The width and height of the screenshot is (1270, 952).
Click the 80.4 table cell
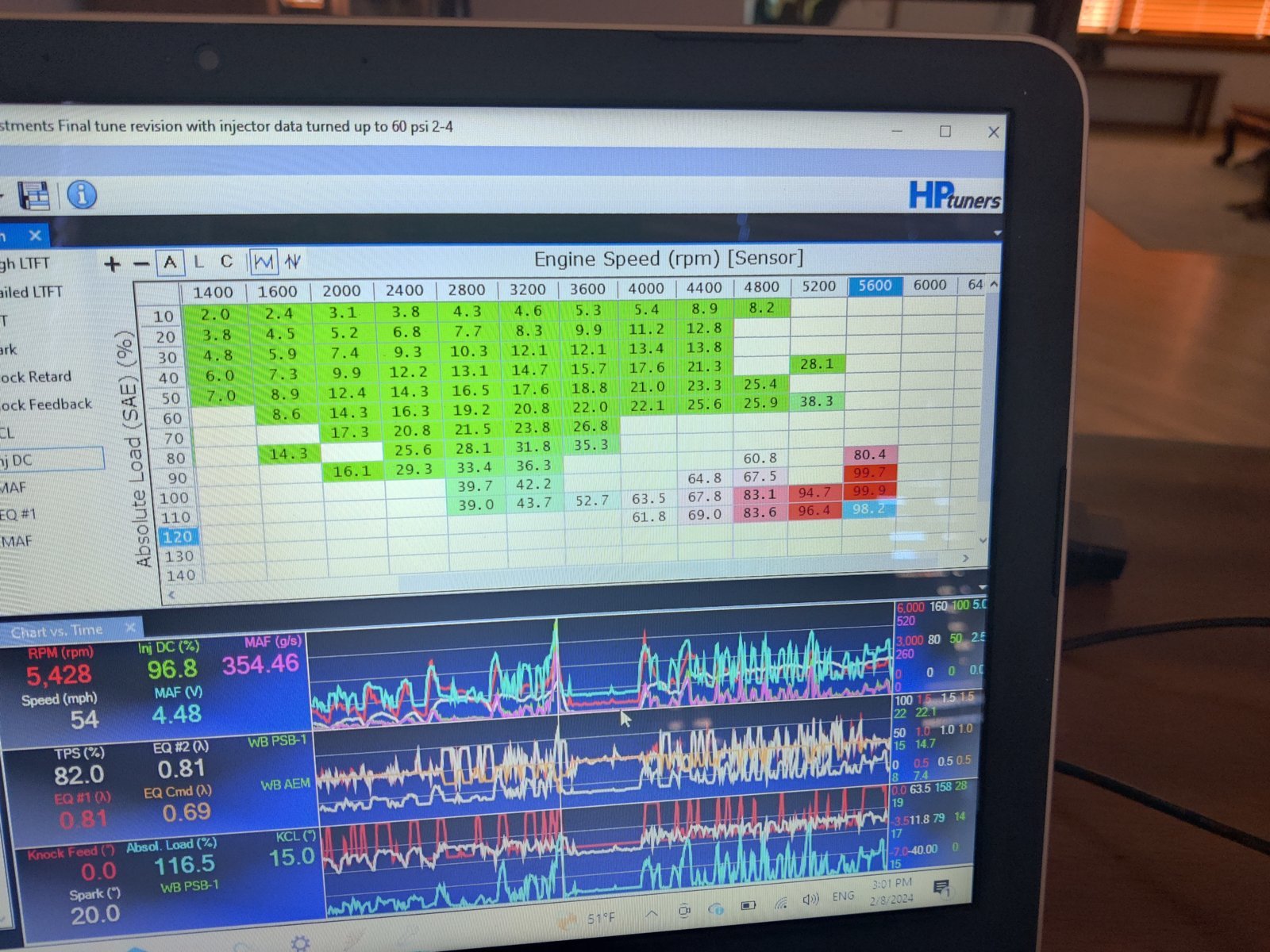[x=870, y=455]
